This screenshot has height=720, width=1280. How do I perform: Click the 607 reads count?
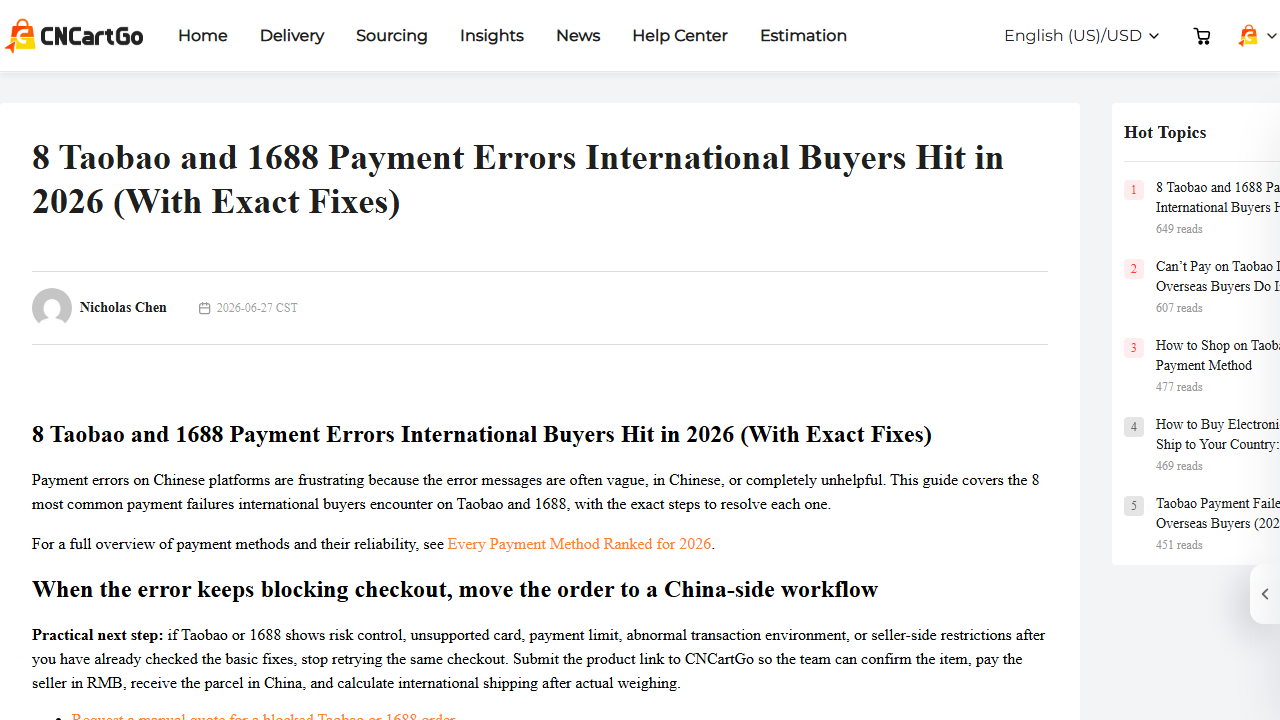click(1179, 308)
